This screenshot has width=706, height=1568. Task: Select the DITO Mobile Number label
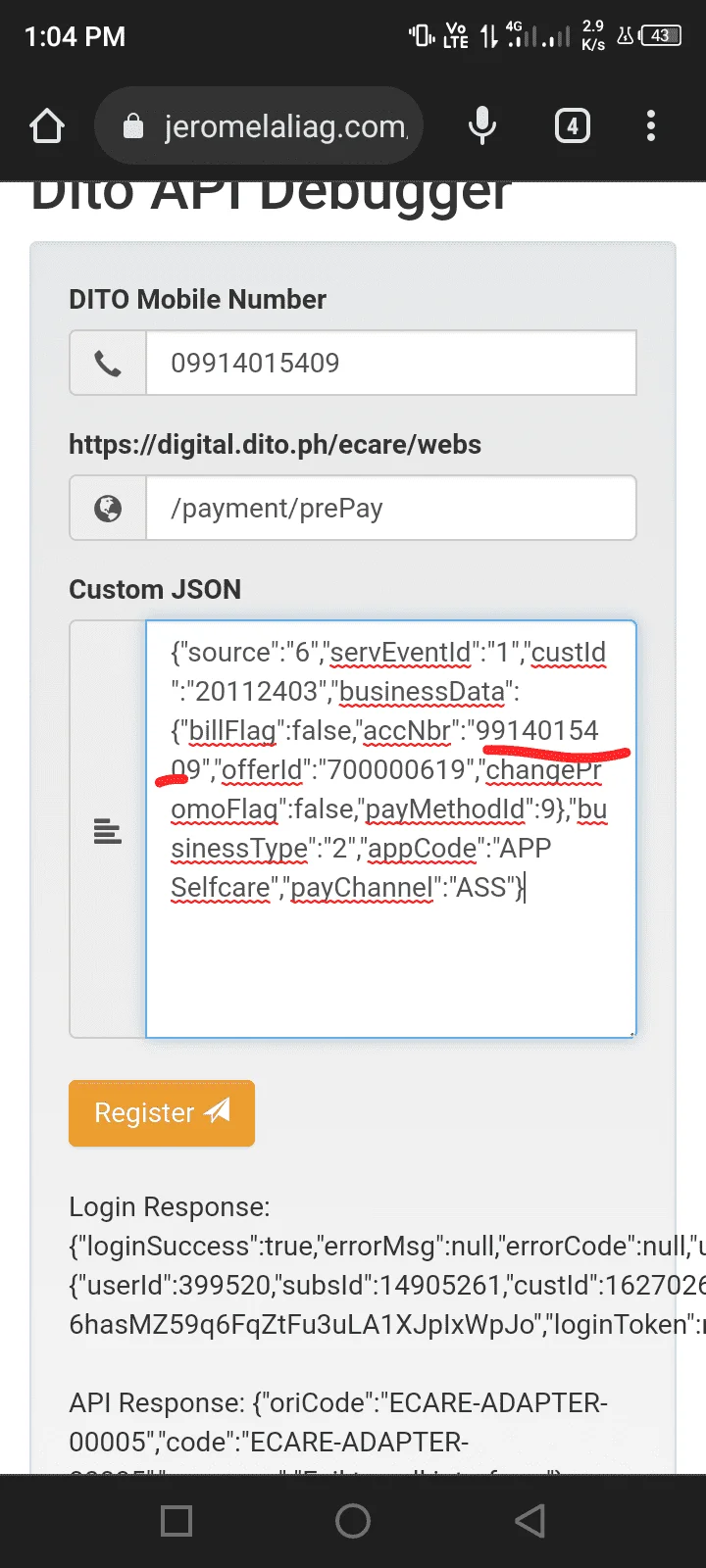coord(197,300)
